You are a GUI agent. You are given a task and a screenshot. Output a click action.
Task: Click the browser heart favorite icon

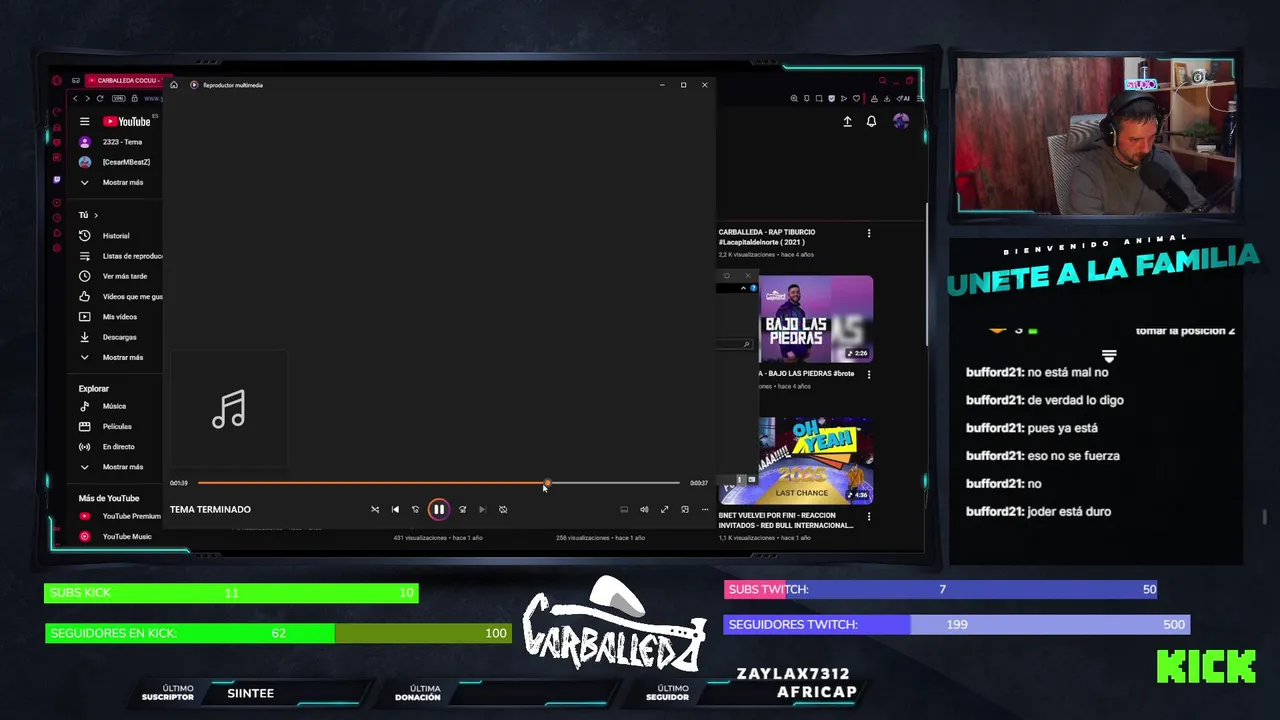point(856,98)
